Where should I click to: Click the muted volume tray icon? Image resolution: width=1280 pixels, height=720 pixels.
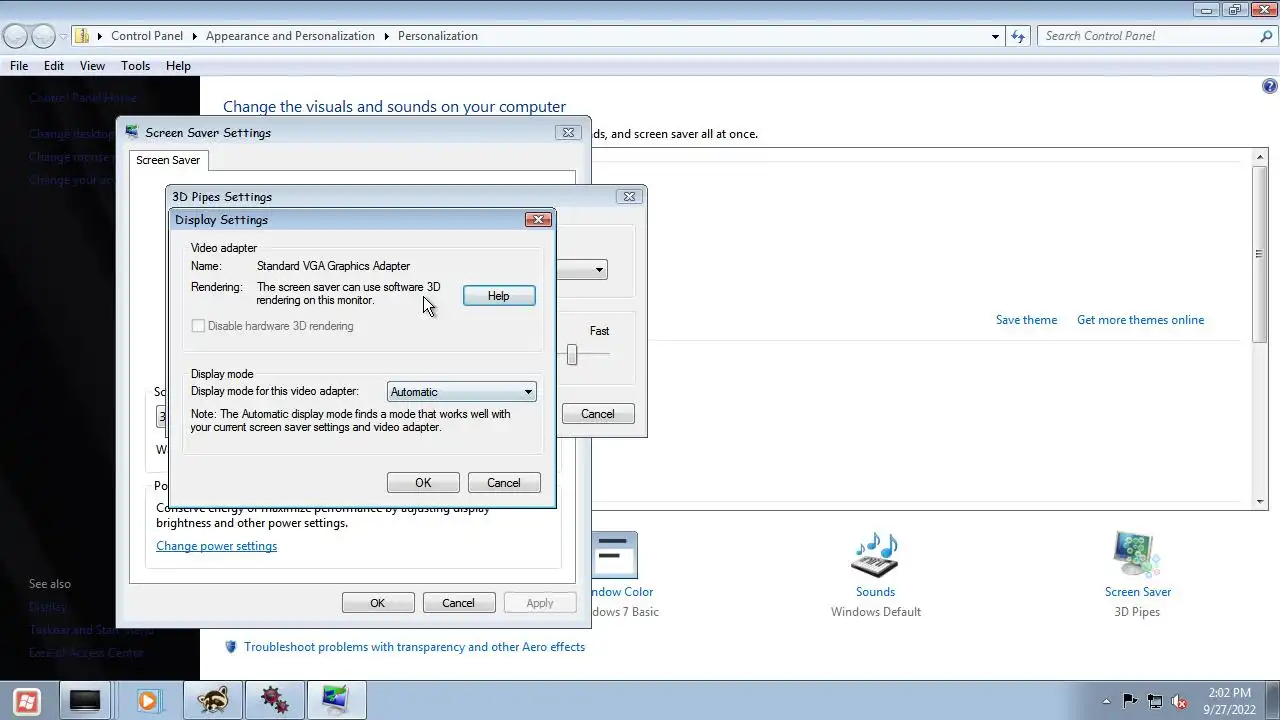click(x=1180, y=701)
